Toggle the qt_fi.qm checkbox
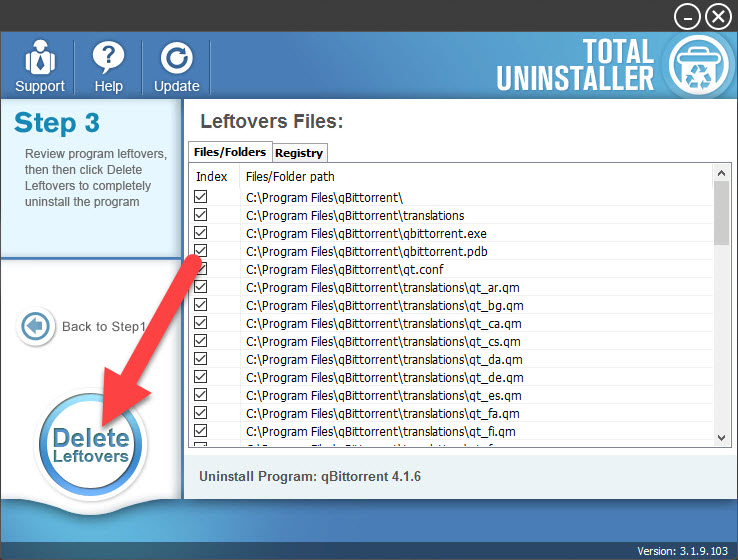 201,431
